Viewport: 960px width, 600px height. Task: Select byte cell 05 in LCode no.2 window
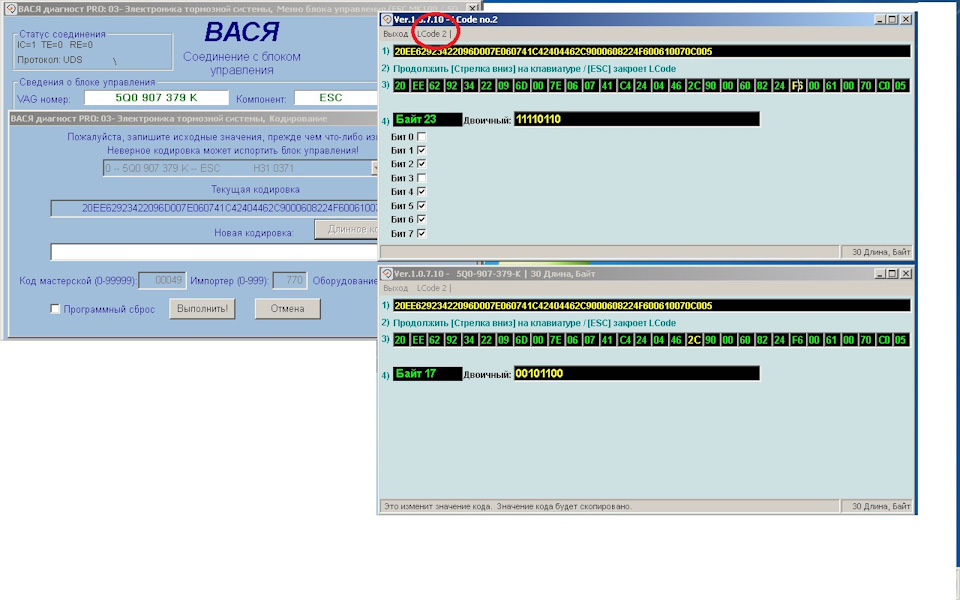(x=901, y=86)
